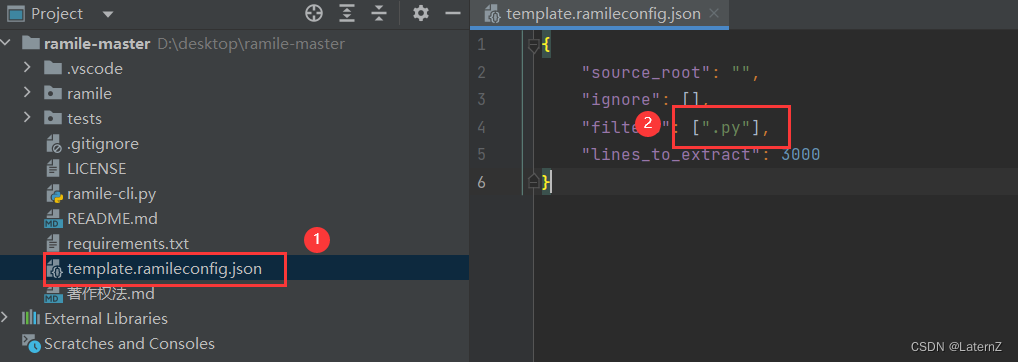The width and height of the screenshot is (1018, 362).
Task: Click the ramile folder icon
Action: [x=53, y=93]
